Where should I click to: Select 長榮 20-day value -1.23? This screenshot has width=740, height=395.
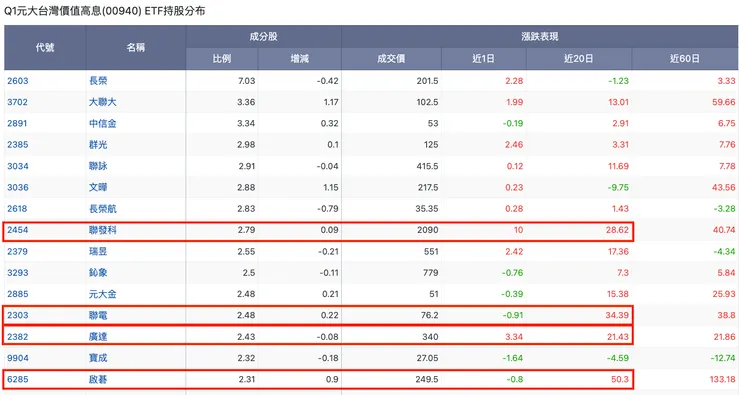point(618,81)
